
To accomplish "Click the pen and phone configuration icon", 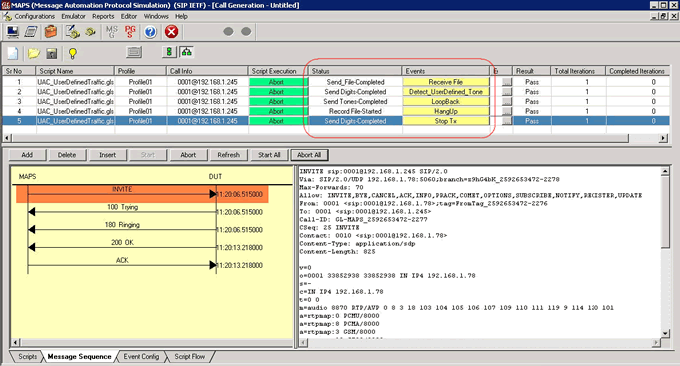I will click(x=72, y=32).
